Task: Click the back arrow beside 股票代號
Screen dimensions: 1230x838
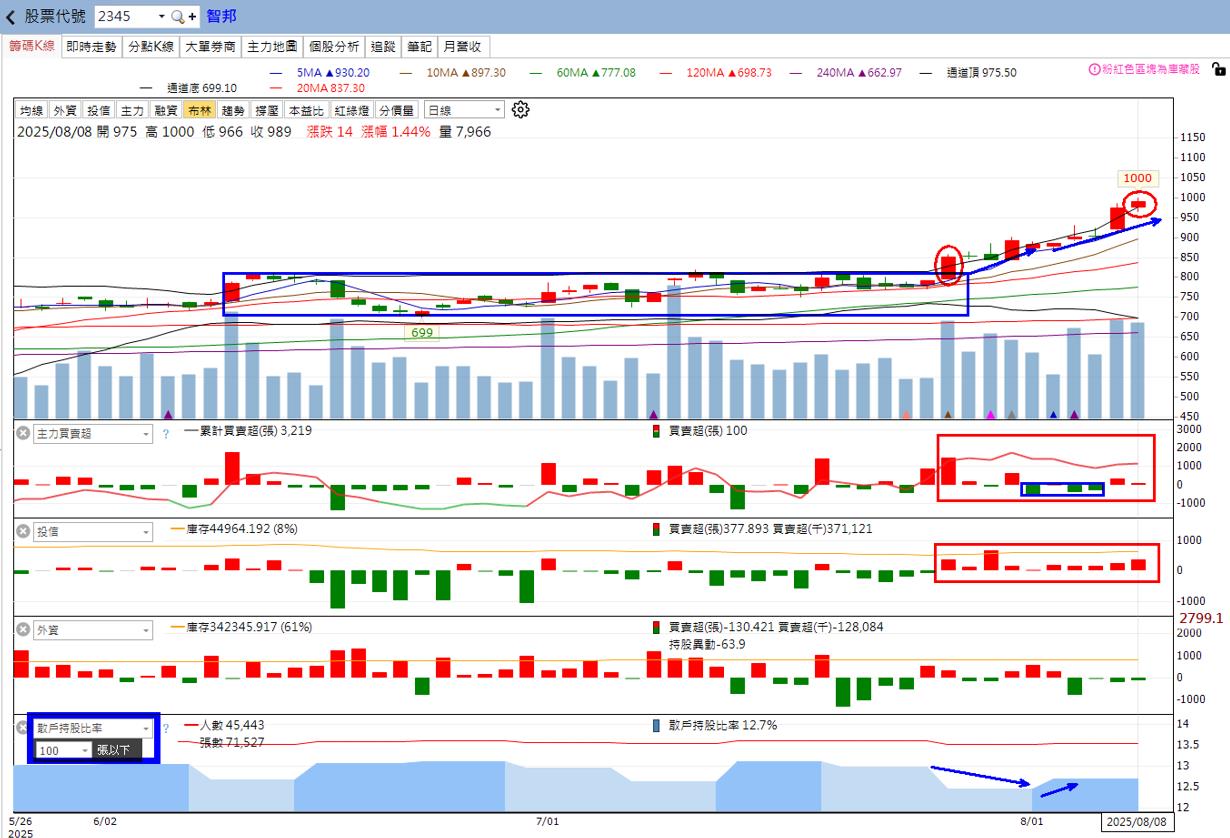Action: pyautogui.click(x=11, y=17)
